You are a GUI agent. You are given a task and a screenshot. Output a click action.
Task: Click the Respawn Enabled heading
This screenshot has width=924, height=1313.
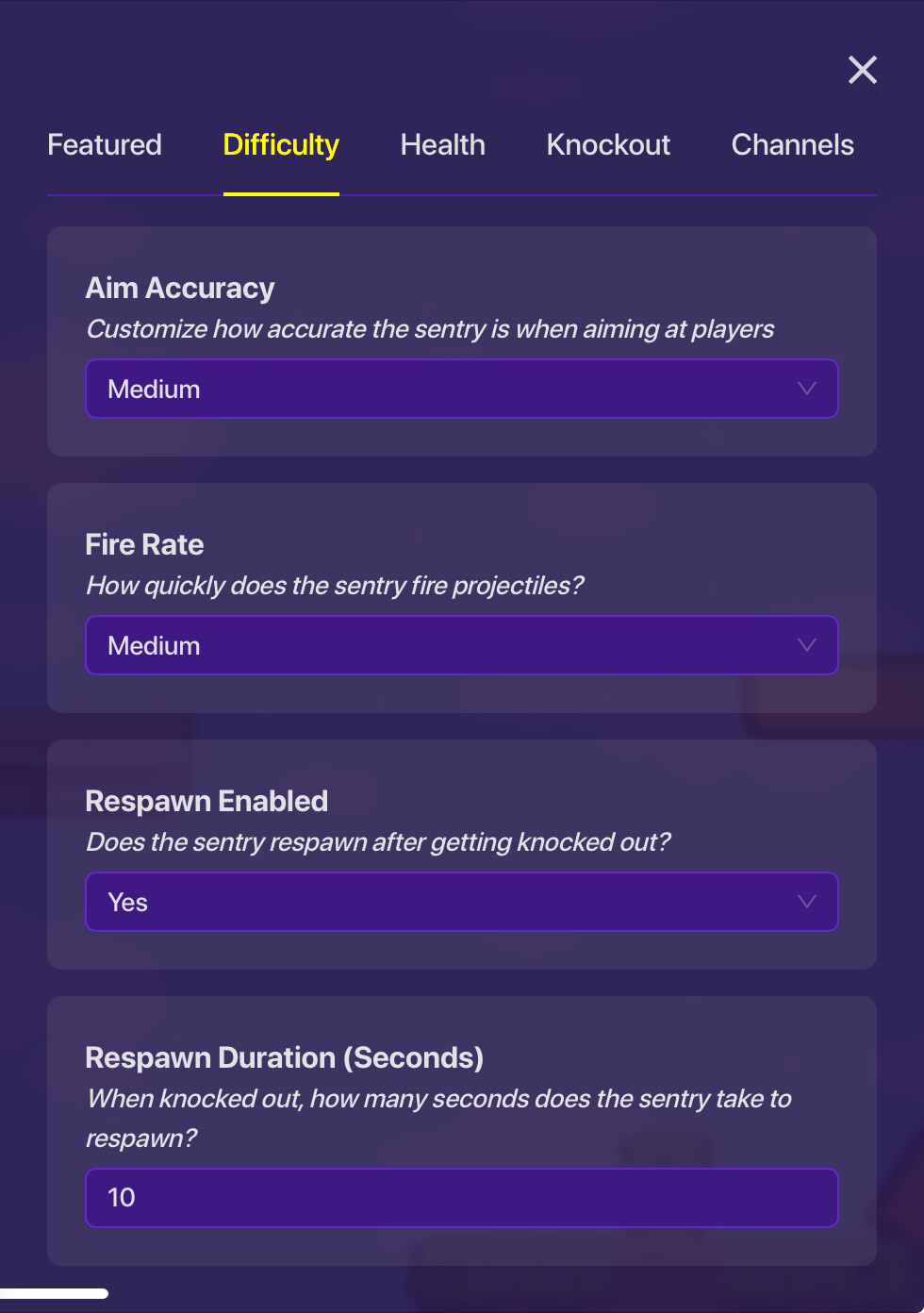tap(206, 801)
